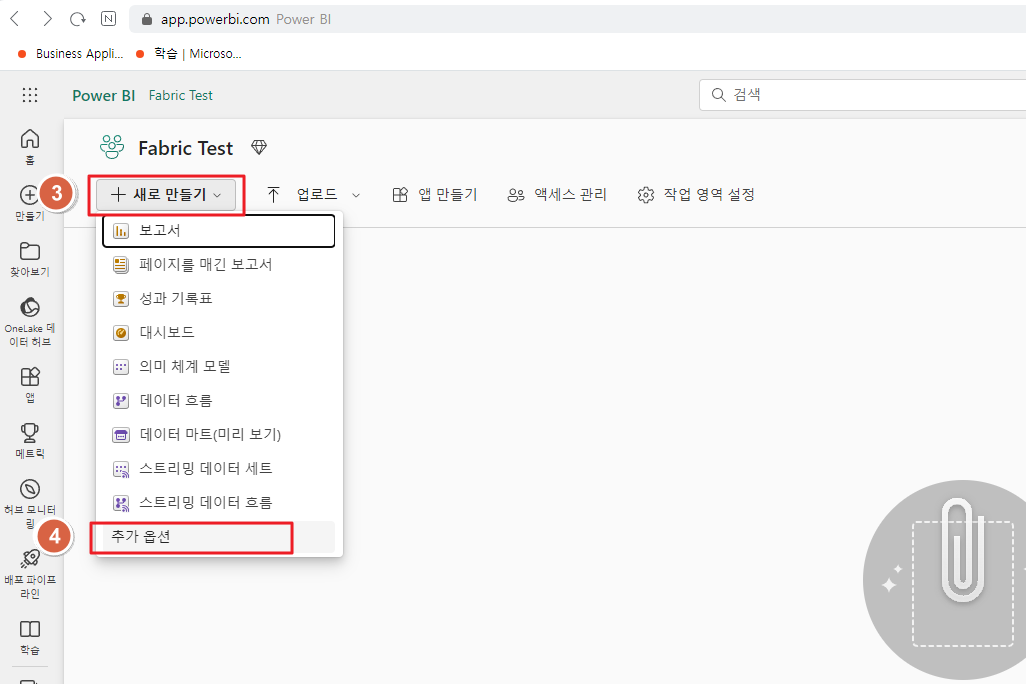Click 추가 옵션 in the menu

click(219, 537)
